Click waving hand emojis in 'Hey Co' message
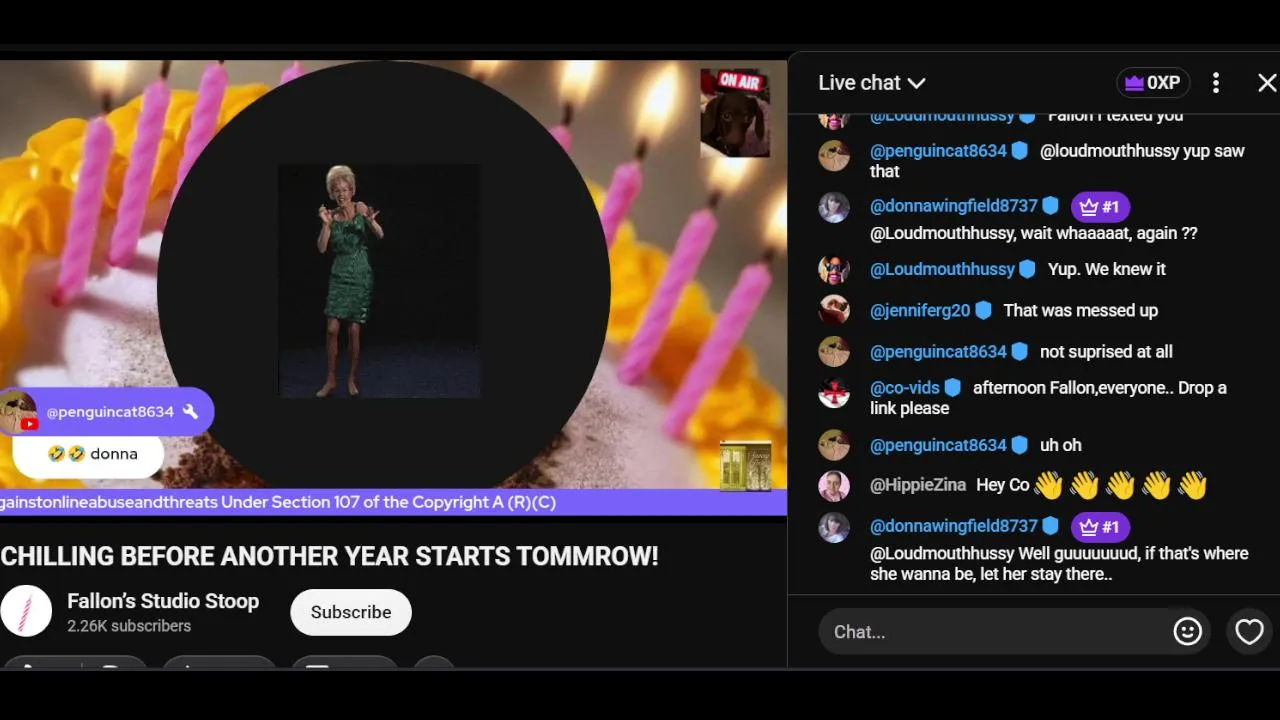This screenshot has width=1280, height=720. (x=1120, y=486)
